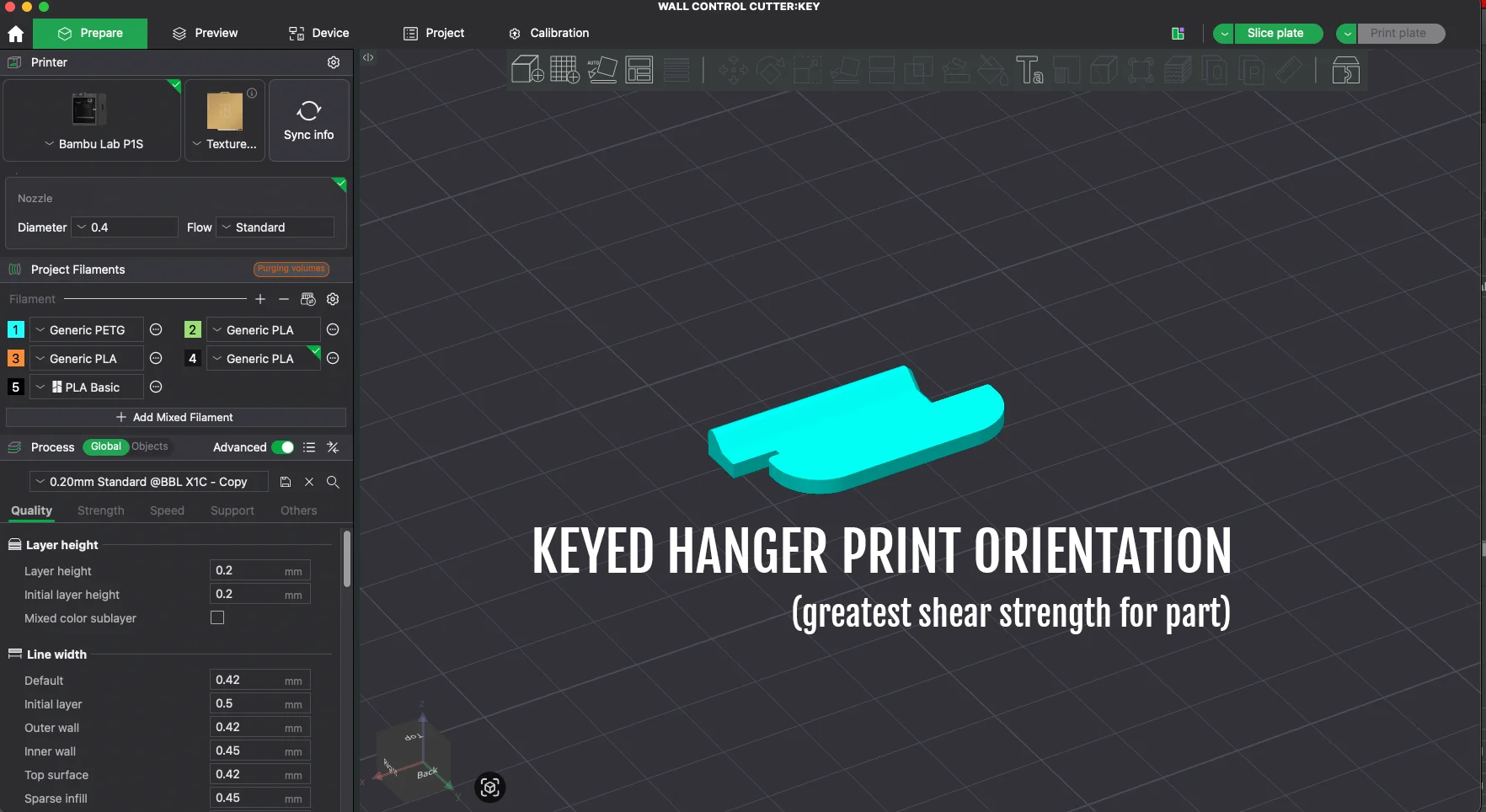
Task: Expand the Flow Standard dropdown
Action: [x=275, y=227]
